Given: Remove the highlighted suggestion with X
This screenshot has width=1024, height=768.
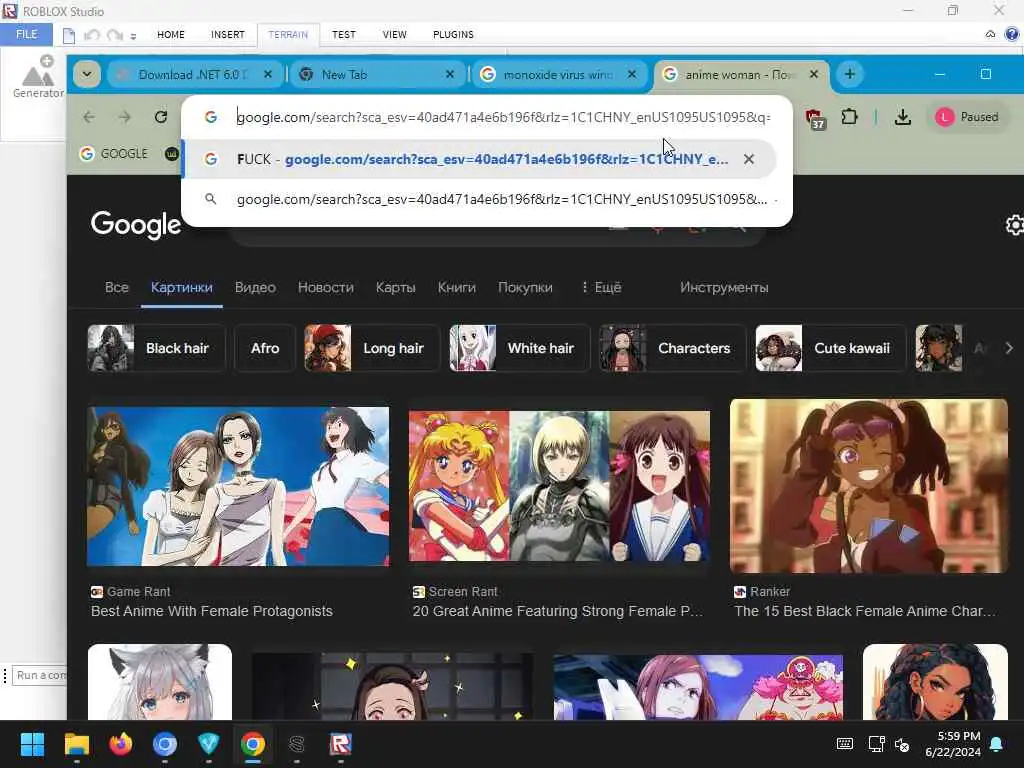Looking at the screenshot, I should pos(749,159).
